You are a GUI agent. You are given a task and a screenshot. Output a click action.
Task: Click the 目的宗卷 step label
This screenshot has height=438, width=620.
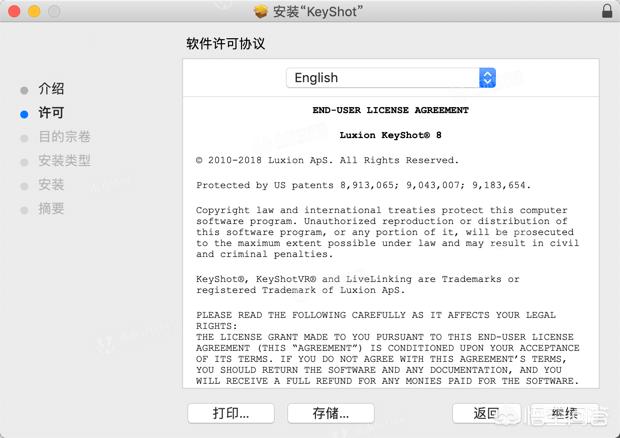coord(64,137)
